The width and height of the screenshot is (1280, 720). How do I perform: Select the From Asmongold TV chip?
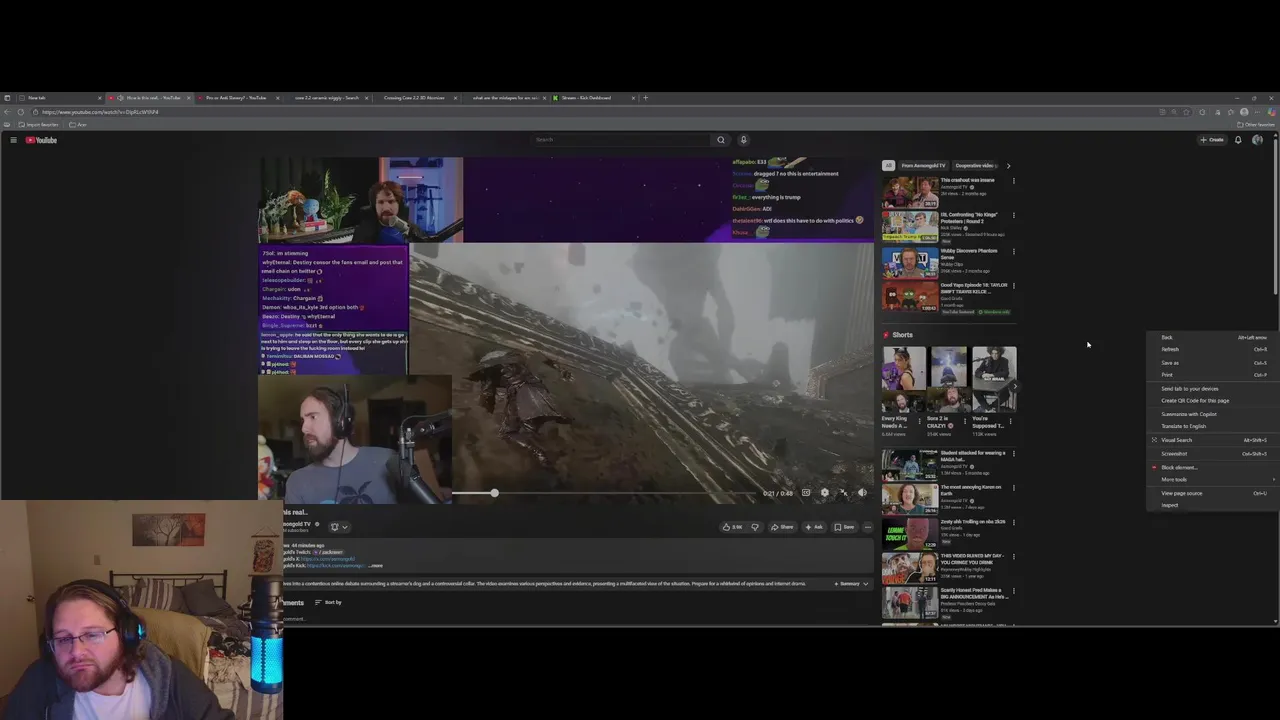tap(923, 166)
